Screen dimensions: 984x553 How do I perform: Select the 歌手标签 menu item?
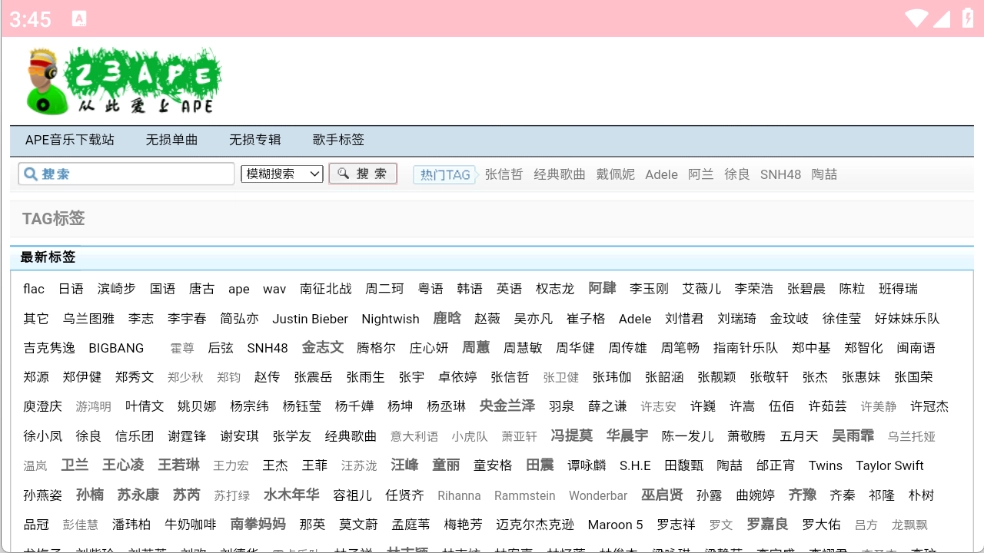(338, 140)
